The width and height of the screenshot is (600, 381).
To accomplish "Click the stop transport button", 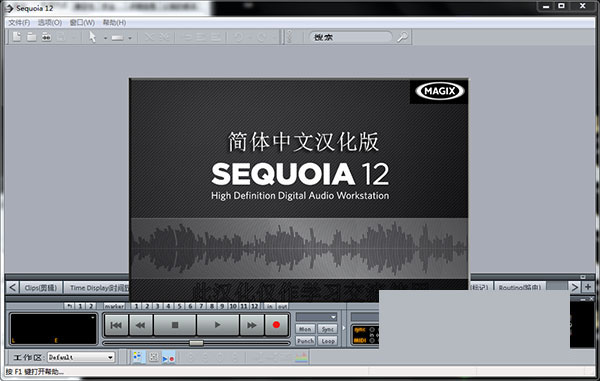I will (x=175, y=325).
